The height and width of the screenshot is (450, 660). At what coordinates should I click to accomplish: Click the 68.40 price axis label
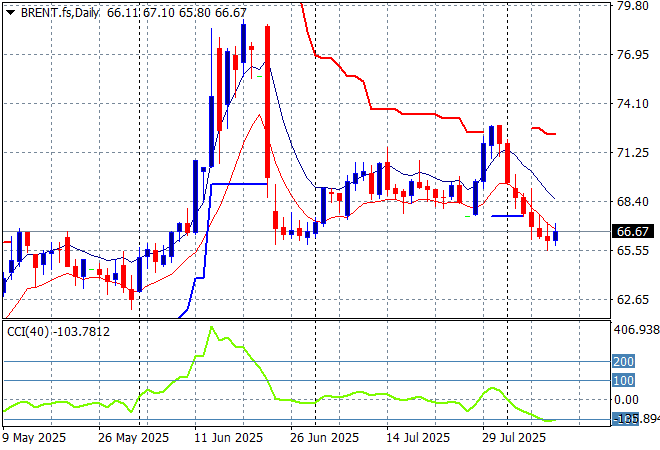click(632, 202)
